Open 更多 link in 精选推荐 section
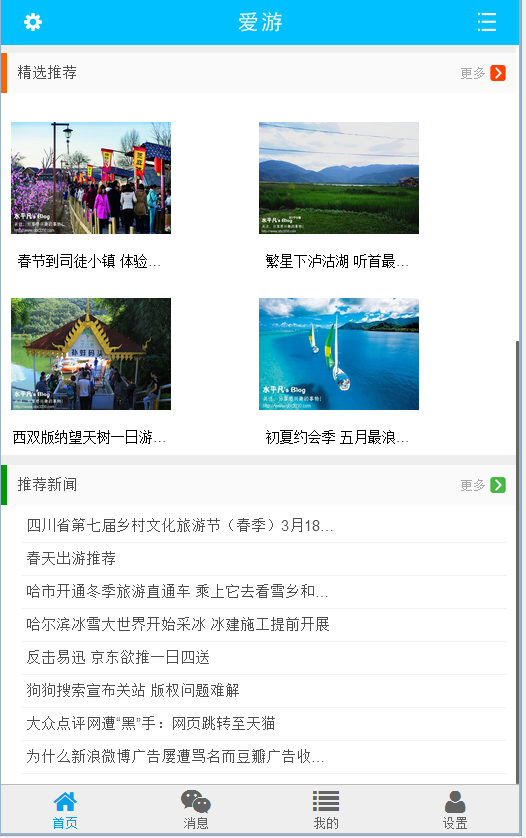 tap(473, 73)
